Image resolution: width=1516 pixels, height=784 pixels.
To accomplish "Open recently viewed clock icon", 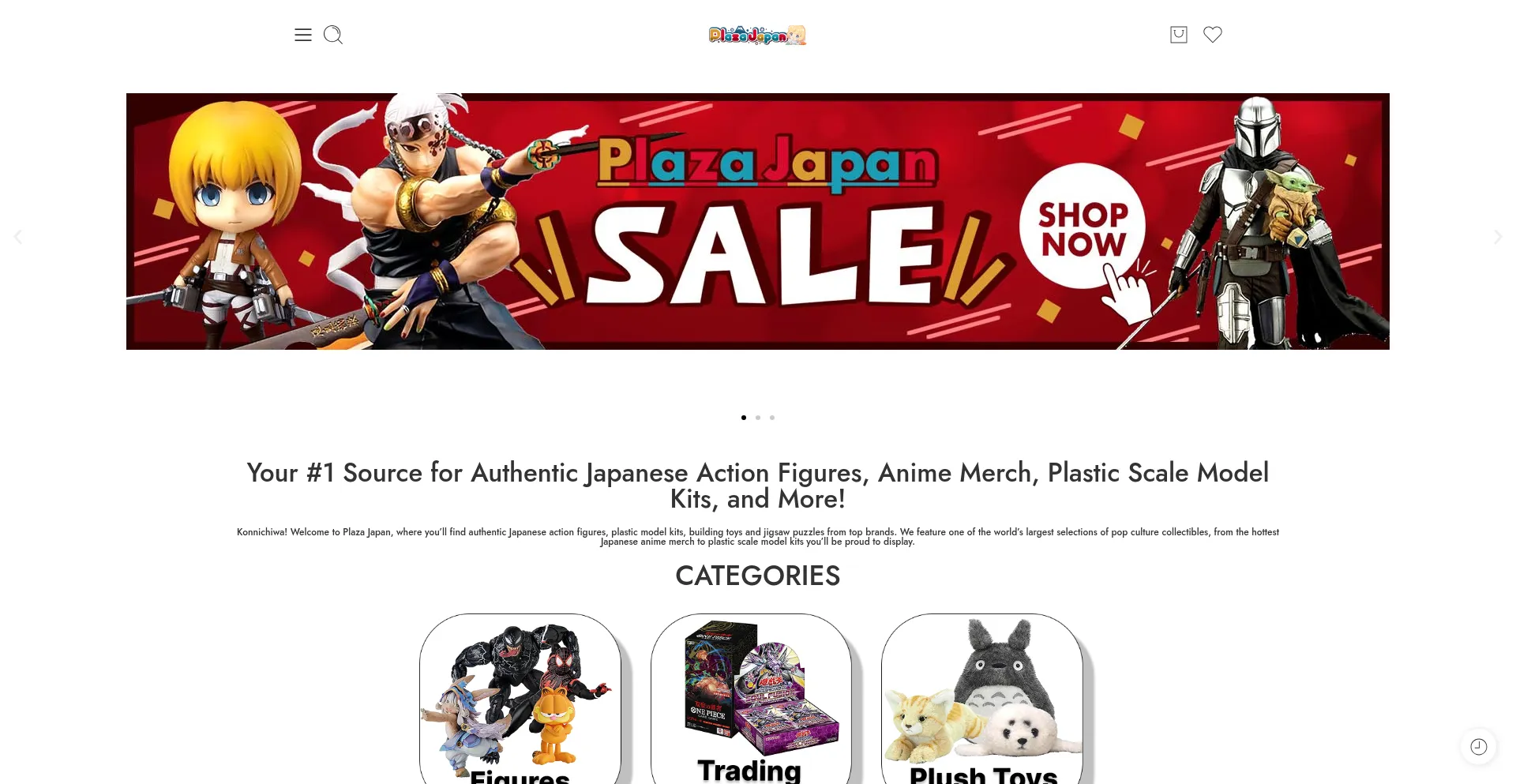I will pos(1479,747).
